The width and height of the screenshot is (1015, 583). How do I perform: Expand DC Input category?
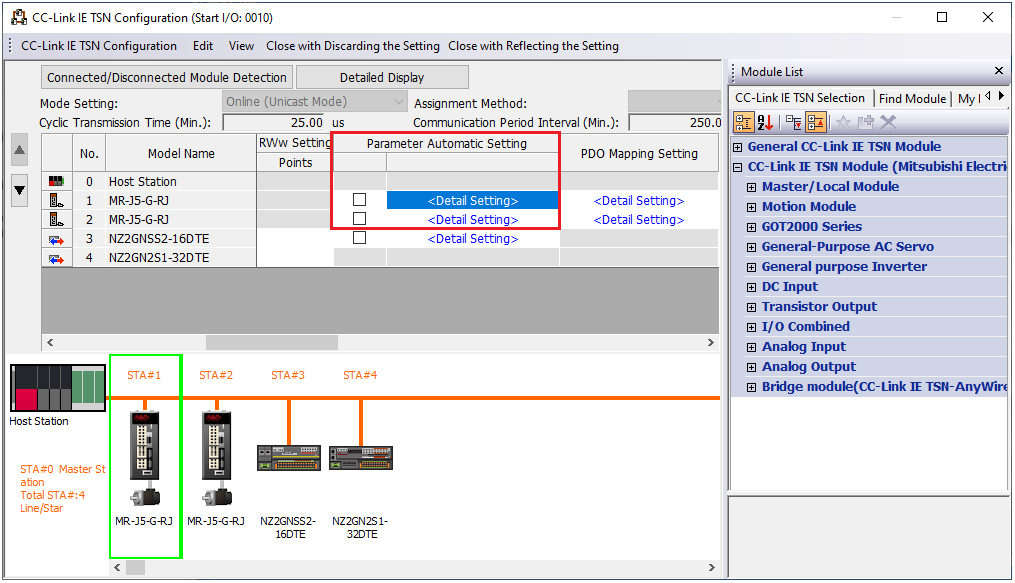coord(752,287)
